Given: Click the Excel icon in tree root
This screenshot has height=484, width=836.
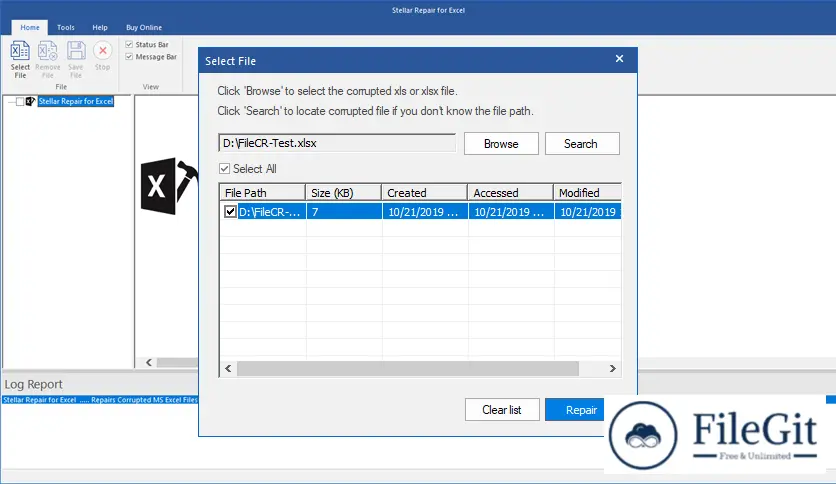Looking at the screenshot, I should 30,101.
